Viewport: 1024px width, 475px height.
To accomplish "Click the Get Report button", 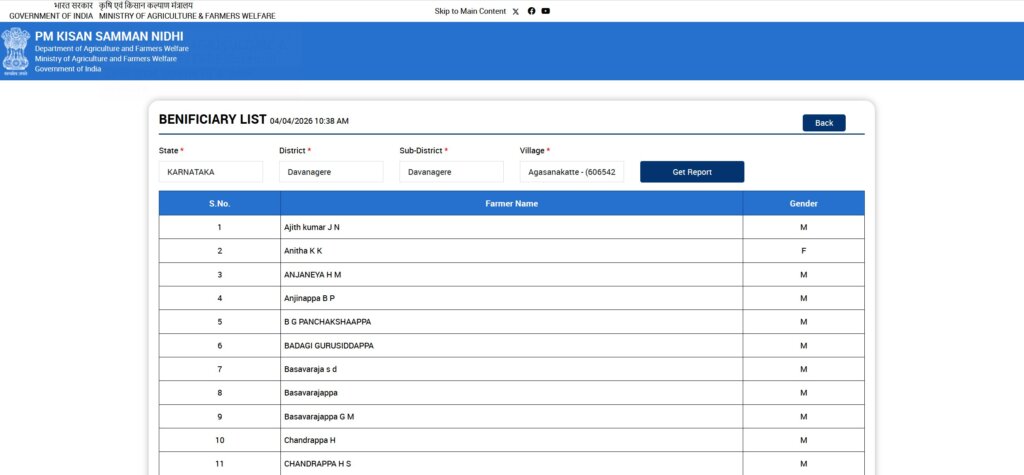I will [x=692, y=172].
